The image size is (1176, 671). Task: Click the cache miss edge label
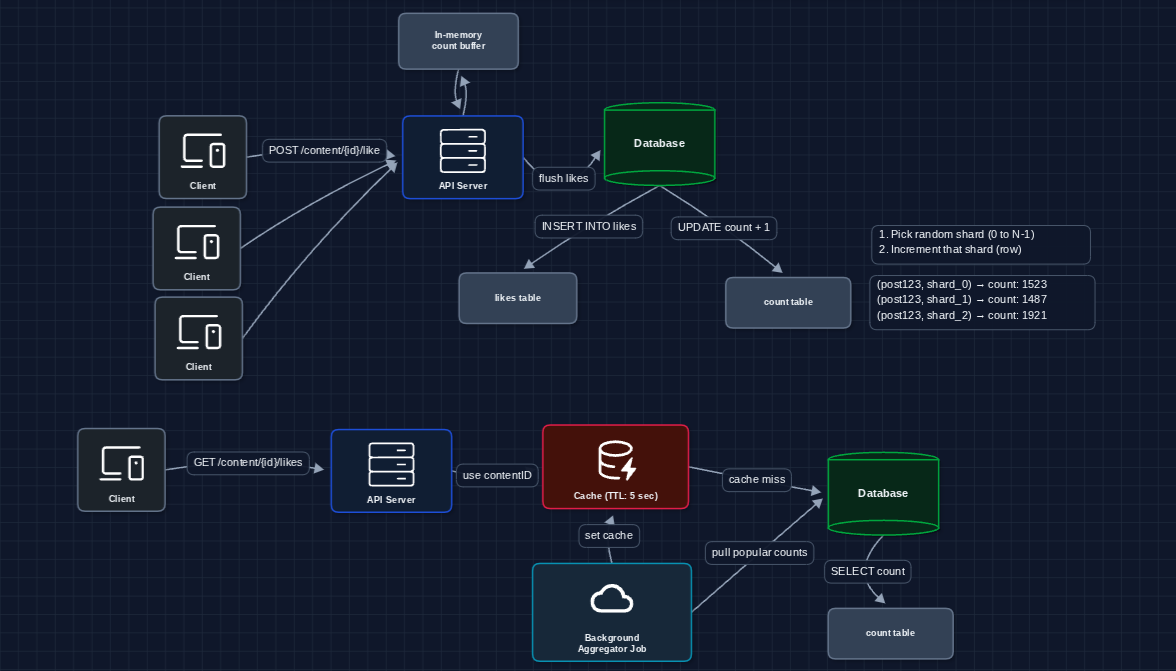[x=757, y=480]
